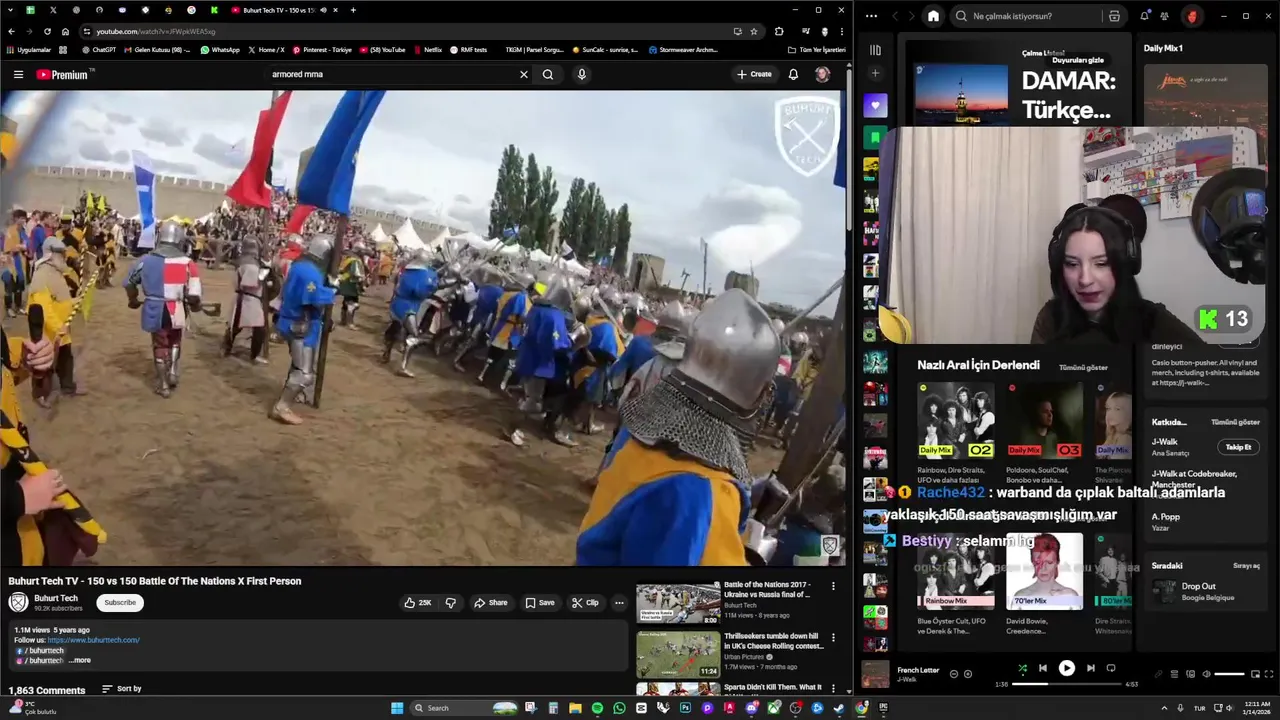Toggle Spotify repeat
Viewport: 1280px width, 720px height.
click(x=1111, y=668)
